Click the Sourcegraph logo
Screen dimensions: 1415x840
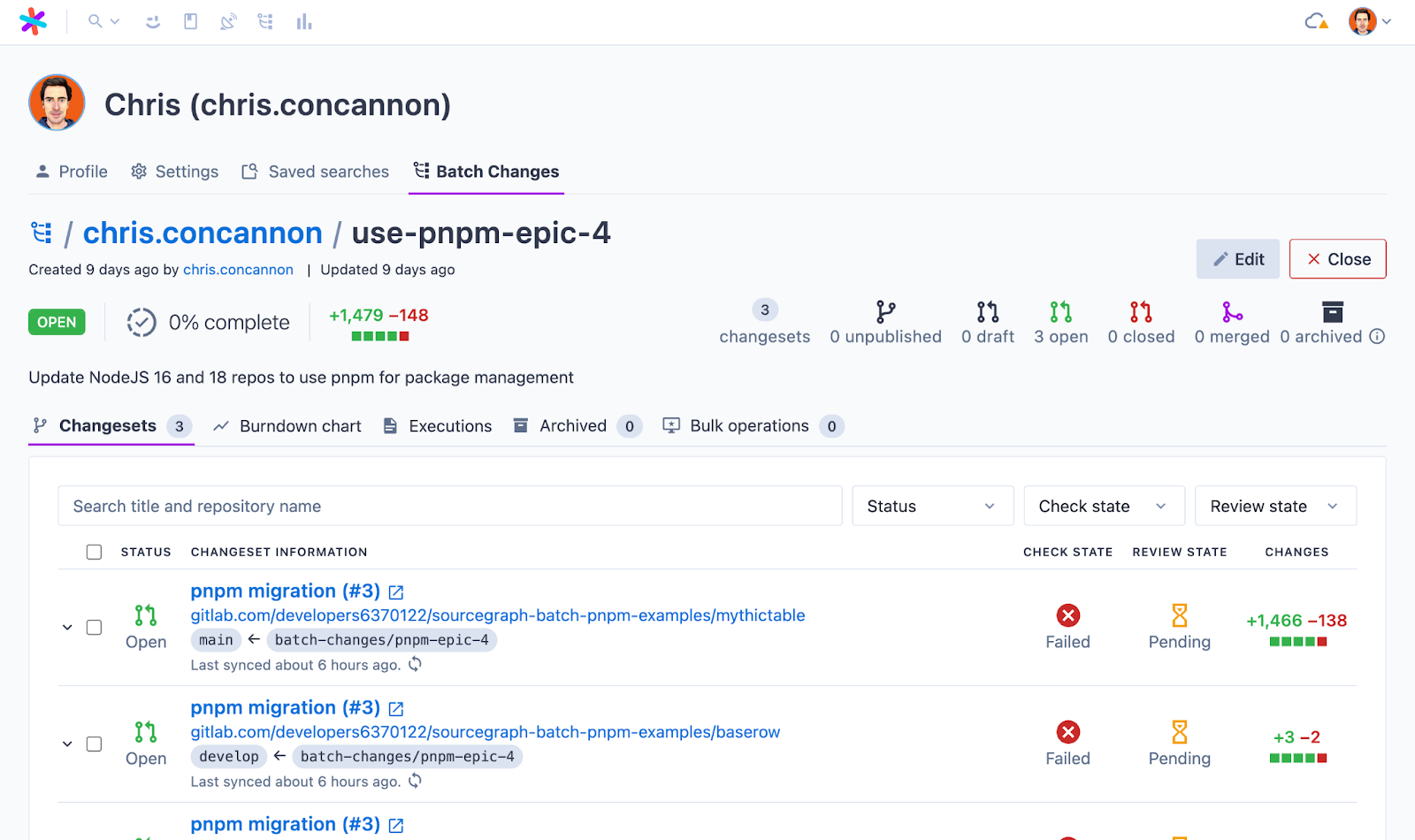(33, 21)
